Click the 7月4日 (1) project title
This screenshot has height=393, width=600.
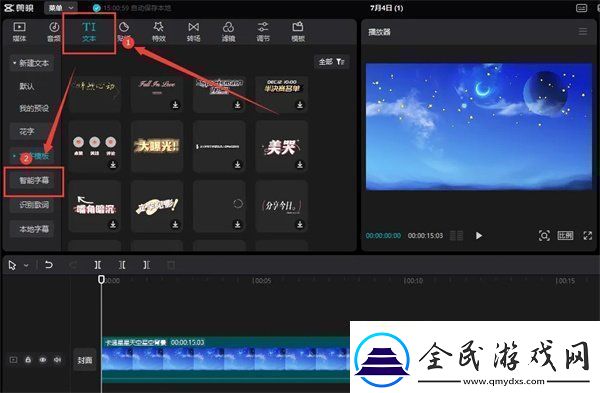[x=386, y=8]
